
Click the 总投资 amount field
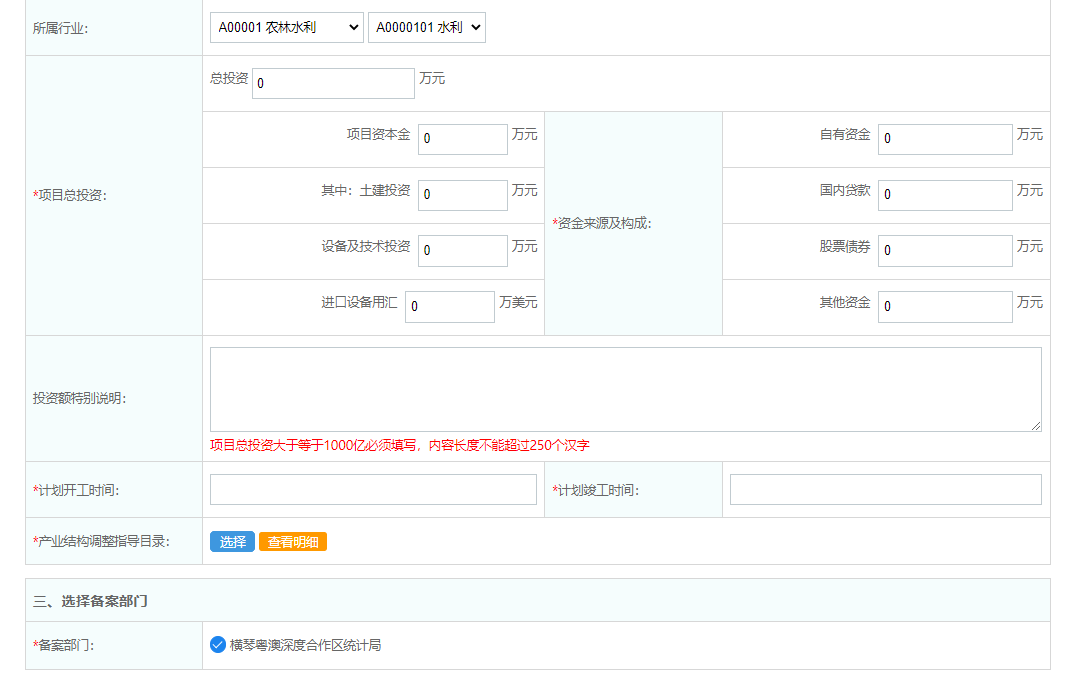click(x=333, y=83)
